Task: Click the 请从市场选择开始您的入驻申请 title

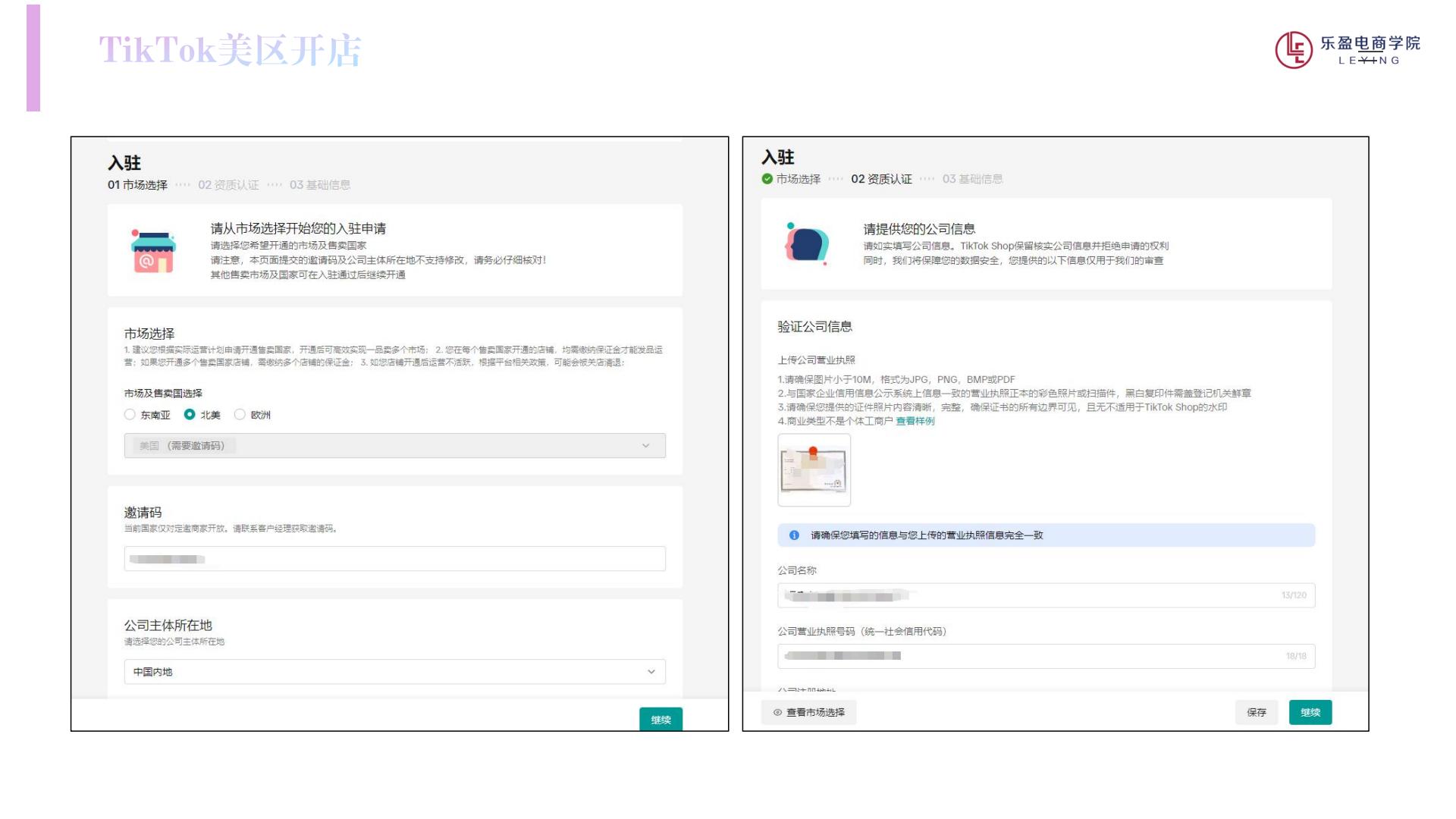Action: pyautogui.click(x=298, y=228)
